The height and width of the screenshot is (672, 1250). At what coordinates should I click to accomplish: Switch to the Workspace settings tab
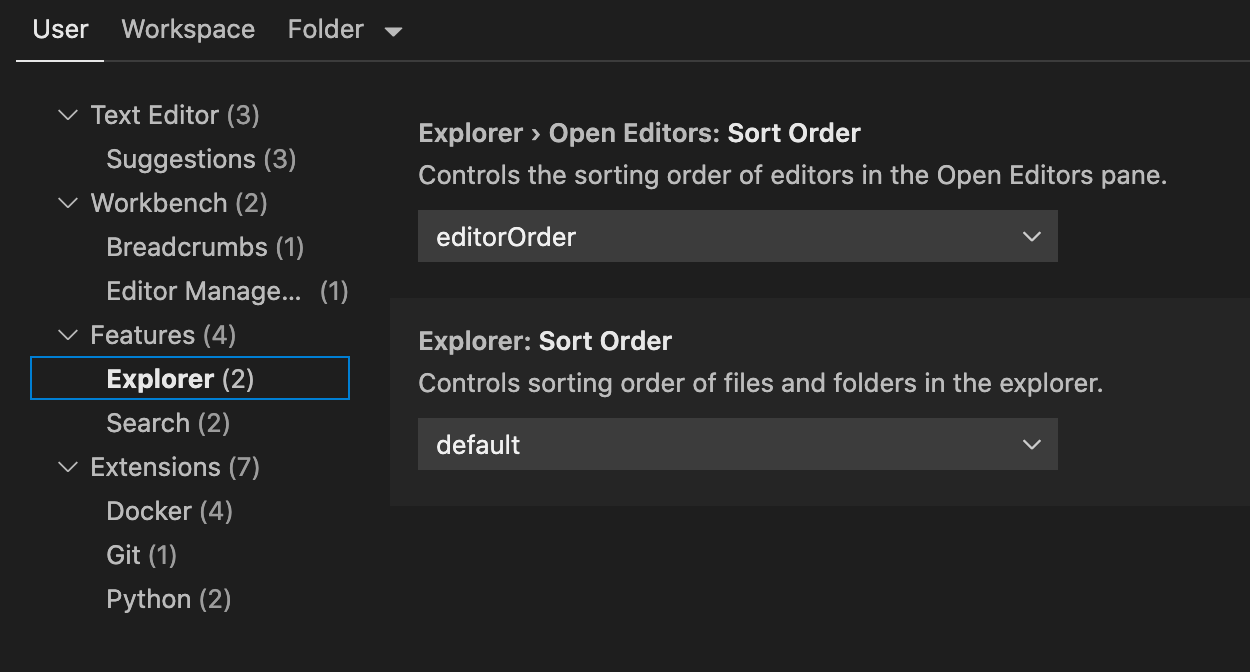[x=187, y=29]
